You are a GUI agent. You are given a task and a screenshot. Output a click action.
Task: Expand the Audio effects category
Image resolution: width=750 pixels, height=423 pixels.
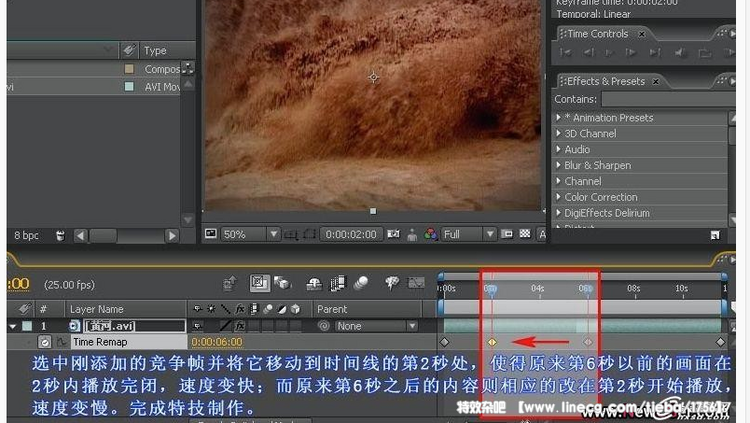[x=558, y=149]
